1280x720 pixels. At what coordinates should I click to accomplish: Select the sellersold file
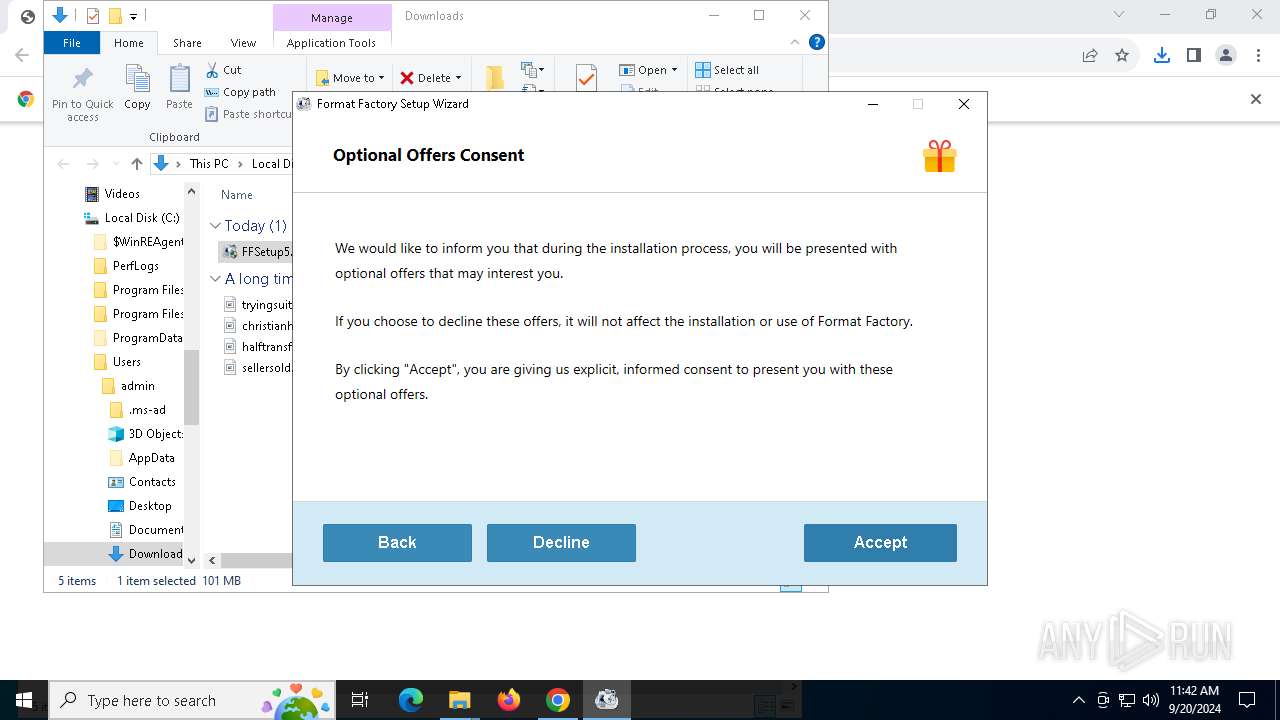pyautogui.click(x=258, y=368)
